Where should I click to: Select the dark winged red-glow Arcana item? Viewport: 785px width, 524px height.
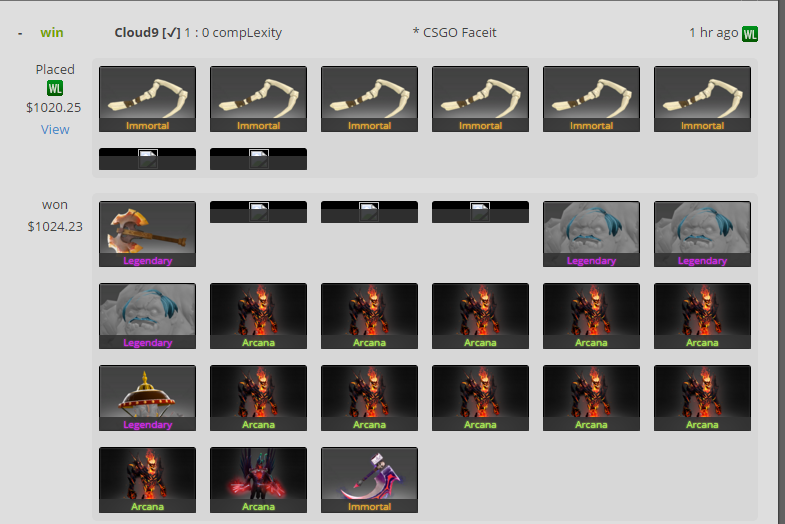(258, 480)
